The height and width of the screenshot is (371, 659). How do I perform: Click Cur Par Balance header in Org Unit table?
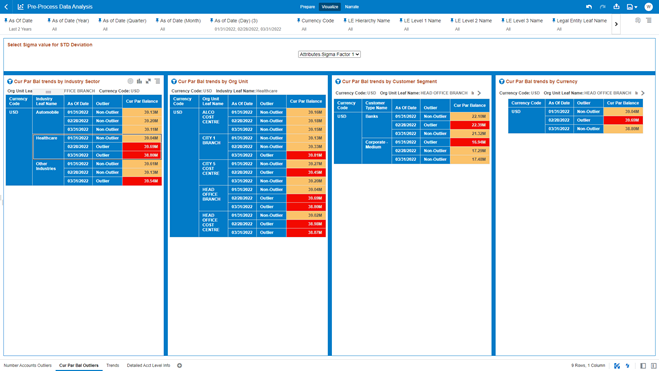click(x=306, y=101)
